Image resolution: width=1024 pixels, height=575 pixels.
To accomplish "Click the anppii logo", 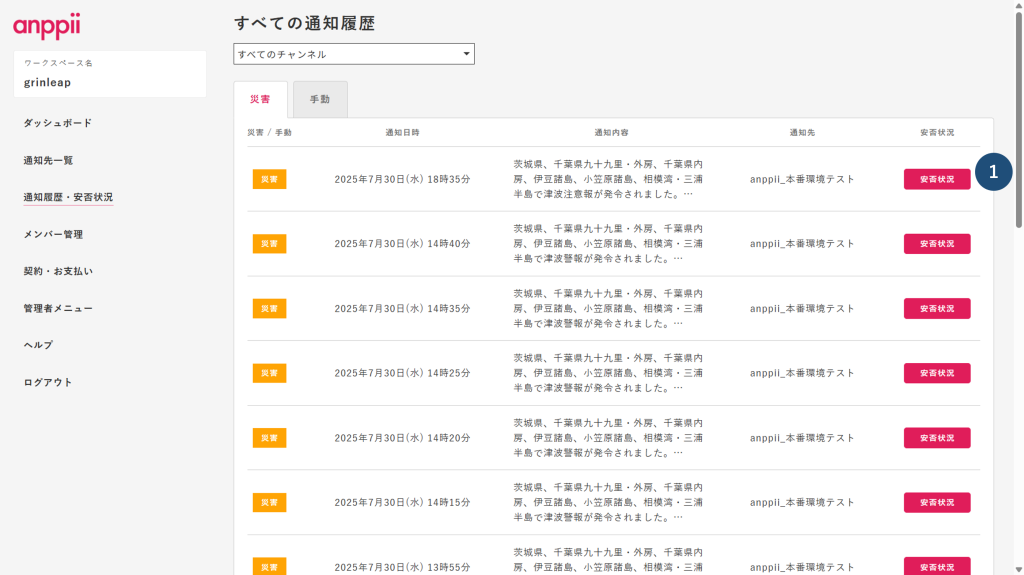I will pos(46,26).
